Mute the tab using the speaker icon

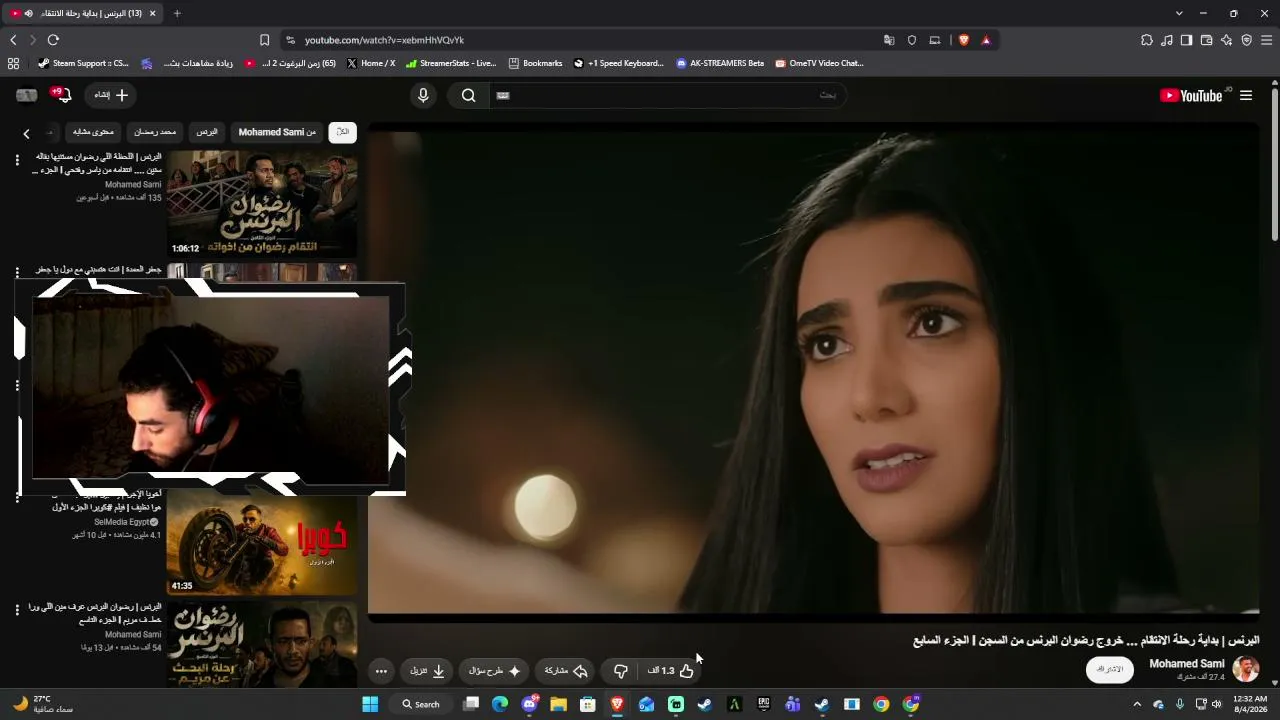click(x=28, y=13)
